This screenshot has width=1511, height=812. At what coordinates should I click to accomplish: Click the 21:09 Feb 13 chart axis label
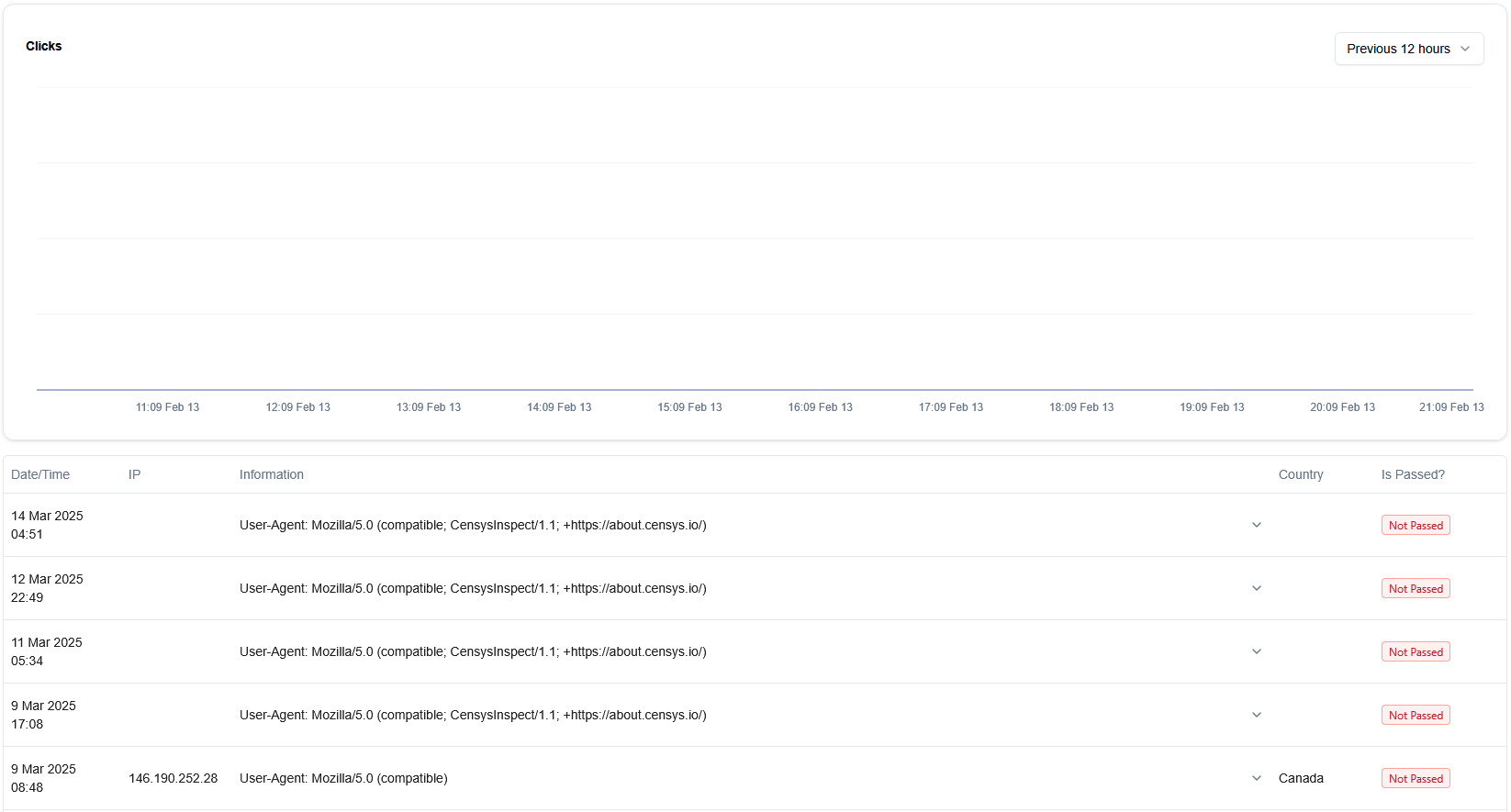(1450, 407)
